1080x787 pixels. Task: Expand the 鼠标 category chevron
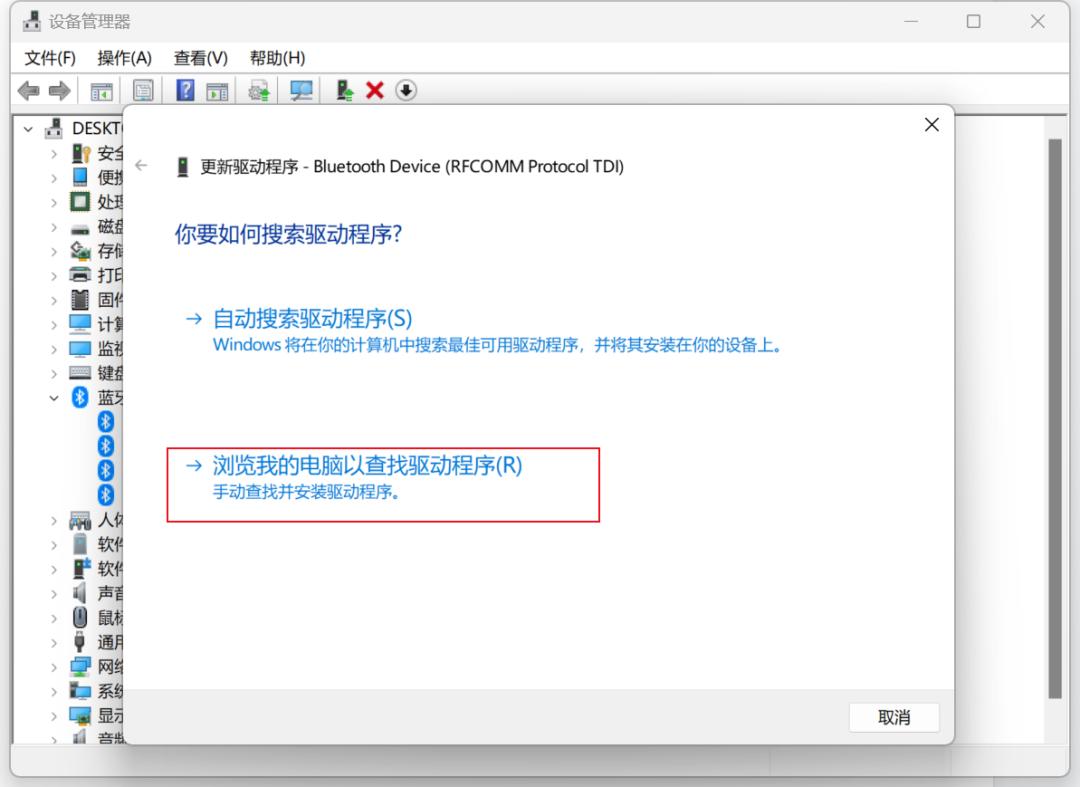coord(54,618)
